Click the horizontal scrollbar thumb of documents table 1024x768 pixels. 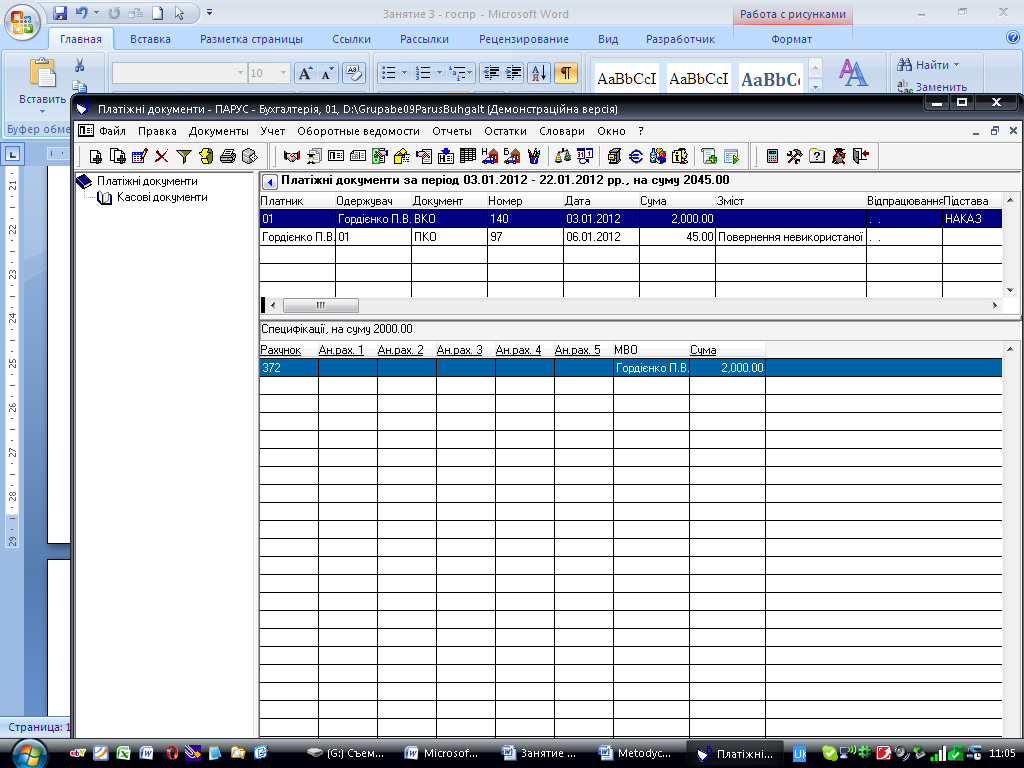(321, 305)
